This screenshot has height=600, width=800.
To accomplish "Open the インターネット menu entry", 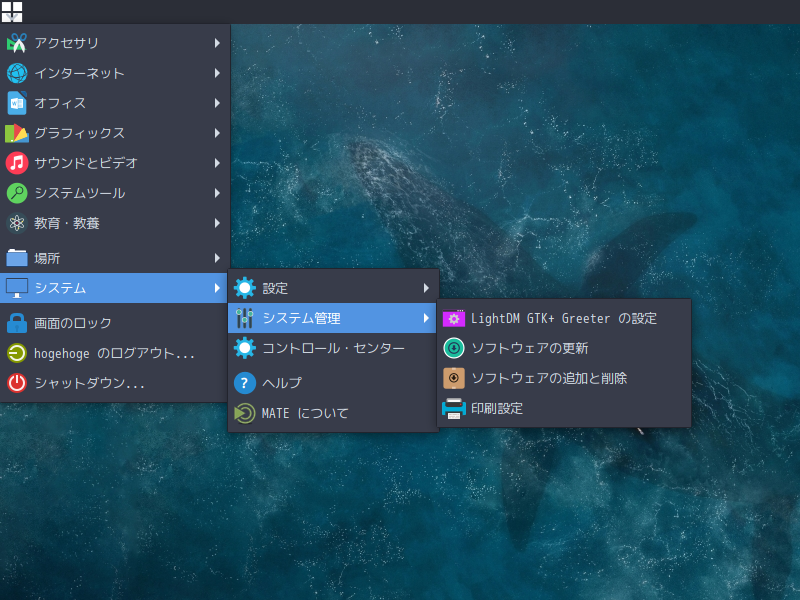I will pos(115,73).
